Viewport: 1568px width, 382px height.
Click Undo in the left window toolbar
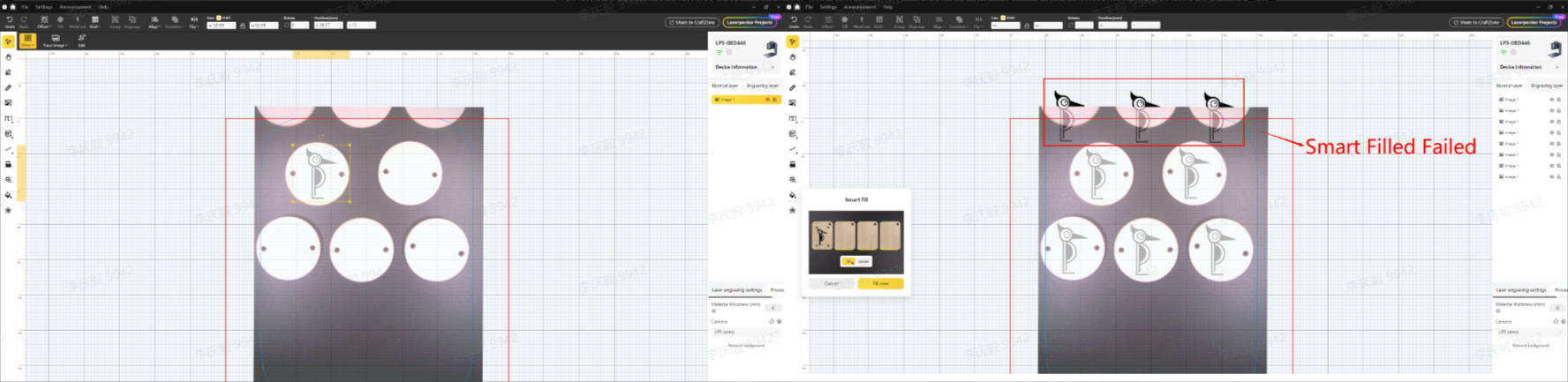pyautogui.click(x=10, y=20)
